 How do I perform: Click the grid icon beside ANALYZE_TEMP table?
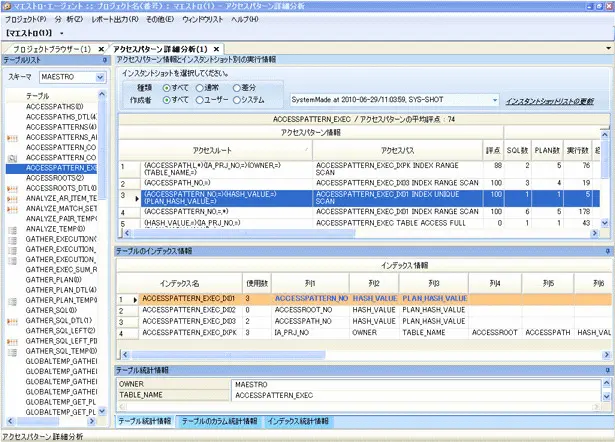(13, 230)
